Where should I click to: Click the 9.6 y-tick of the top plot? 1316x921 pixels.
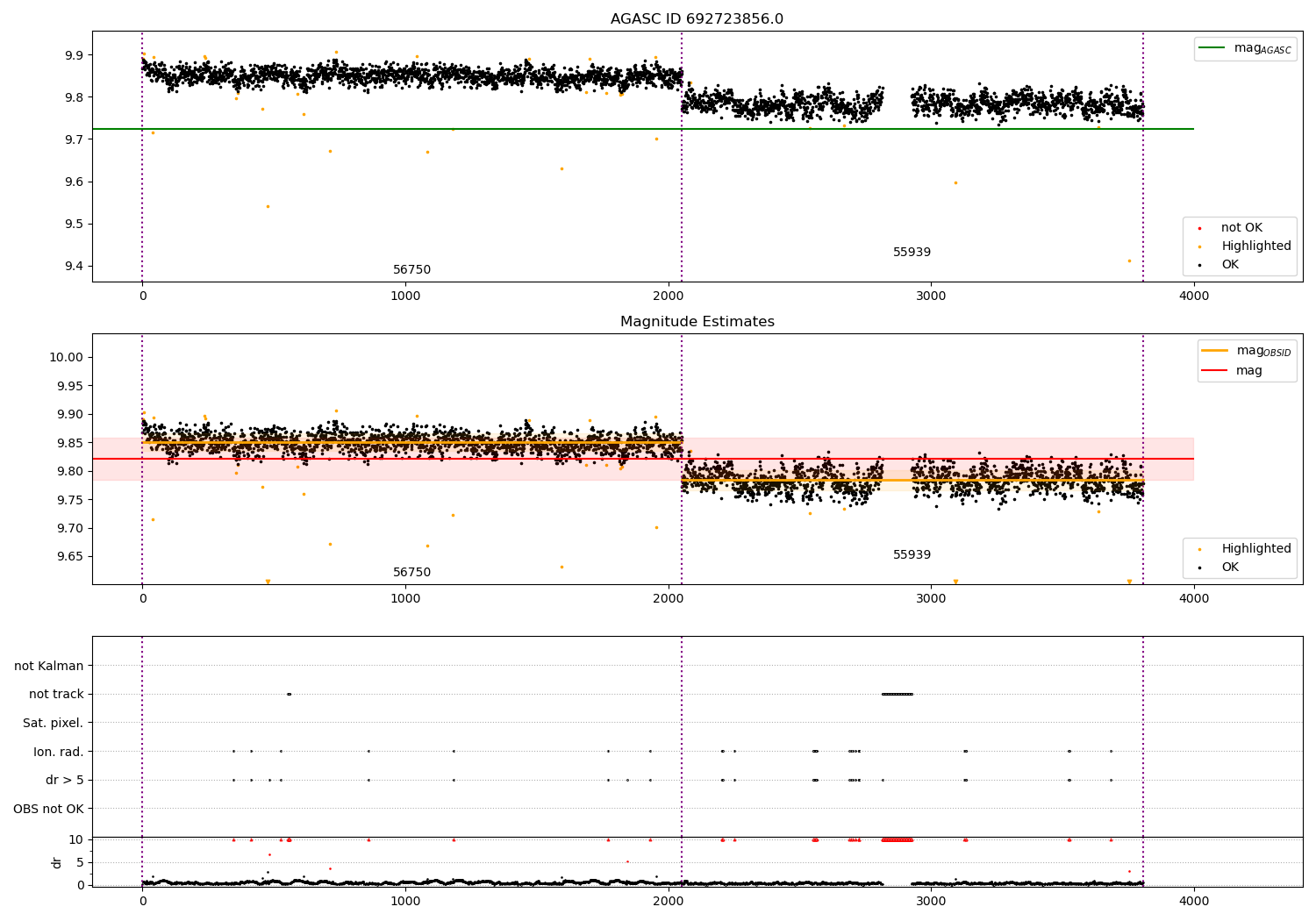[x=74, y=182]
